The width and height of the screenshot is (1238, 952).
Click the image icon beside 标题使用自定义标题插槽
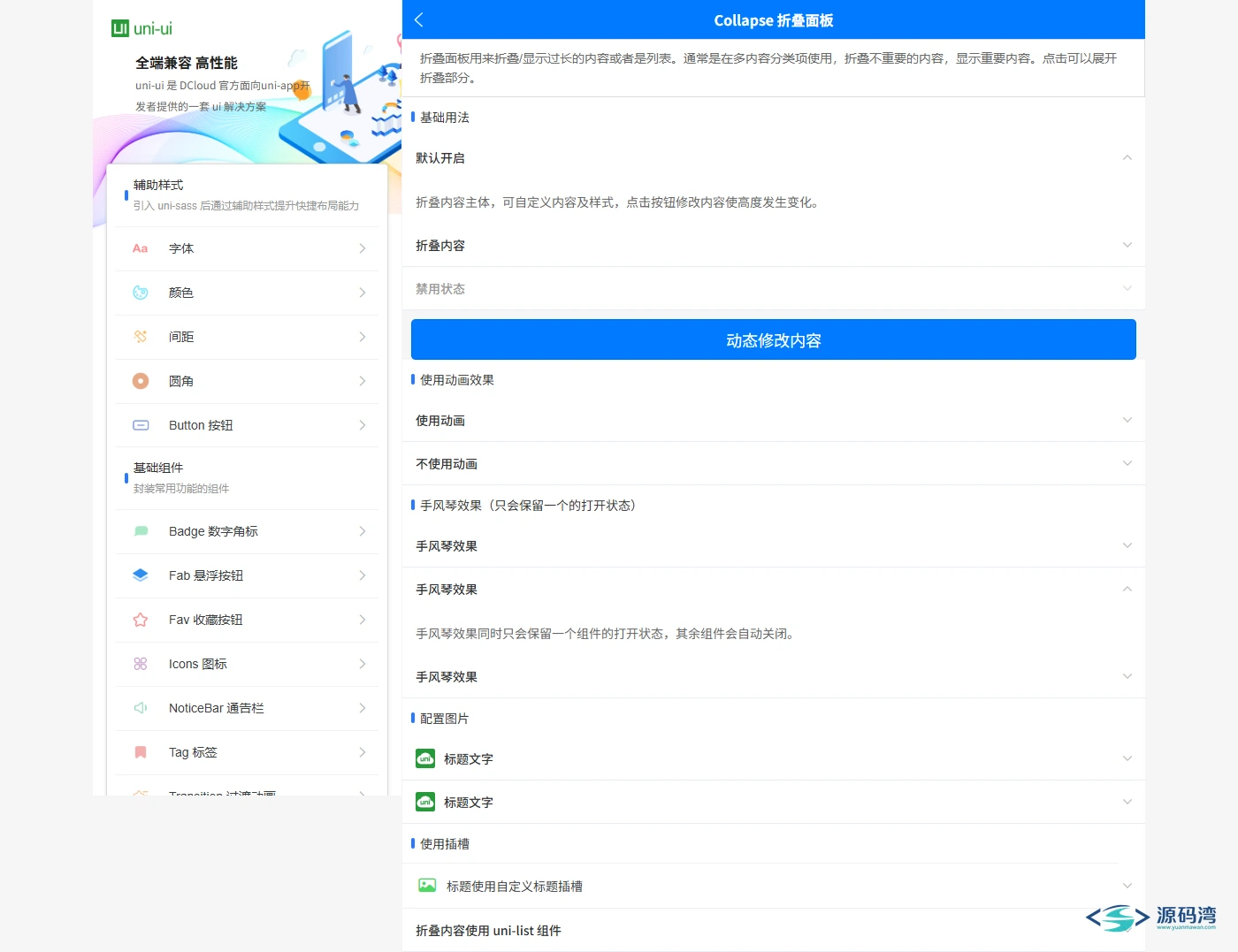coord(427,885)
